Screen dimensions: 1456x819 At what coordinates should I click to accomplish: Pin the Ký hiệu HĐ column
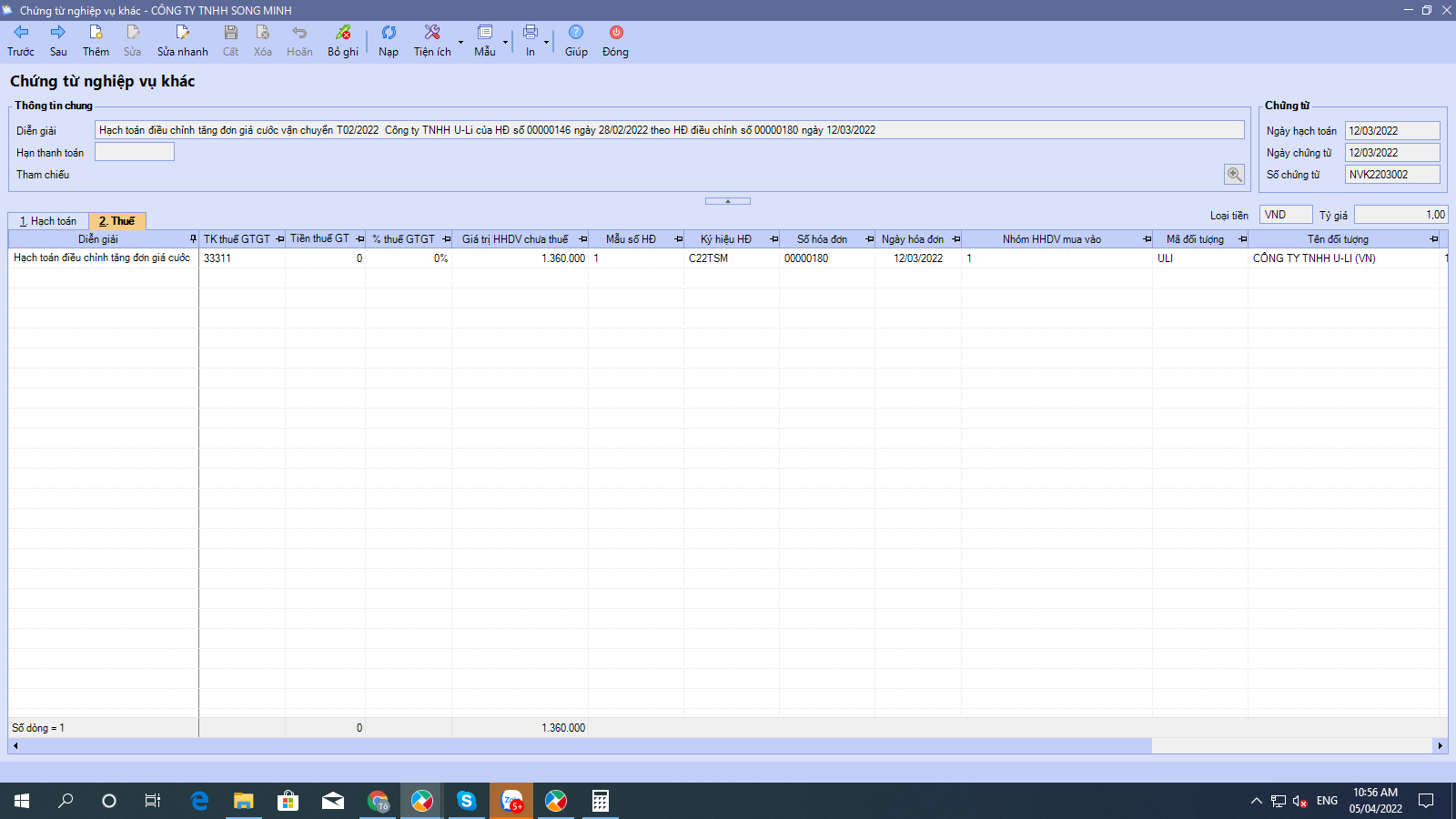[773, 239]
